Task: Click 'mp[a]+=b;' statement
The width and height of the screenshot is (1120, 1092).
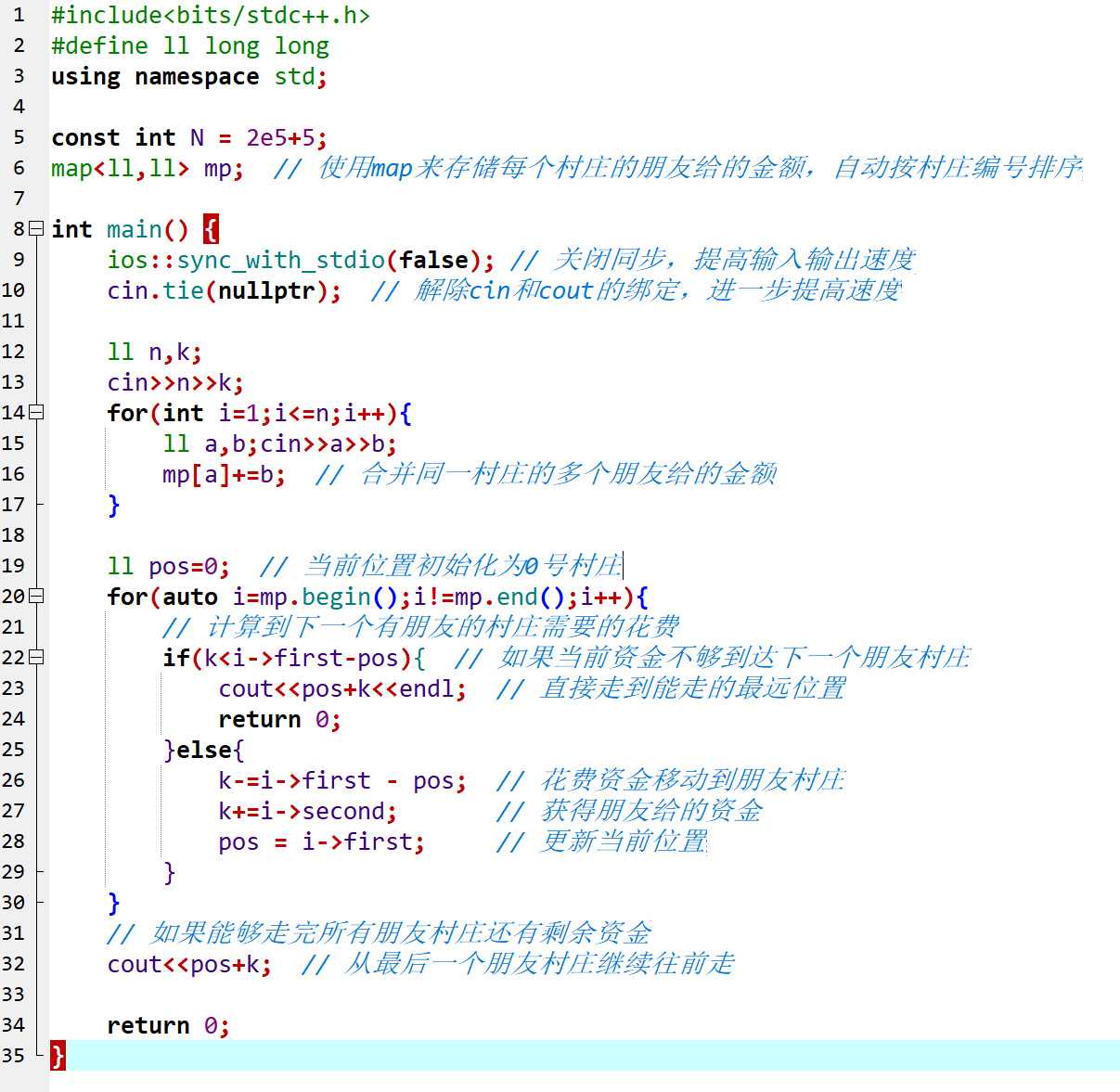Action: [224, 475]
